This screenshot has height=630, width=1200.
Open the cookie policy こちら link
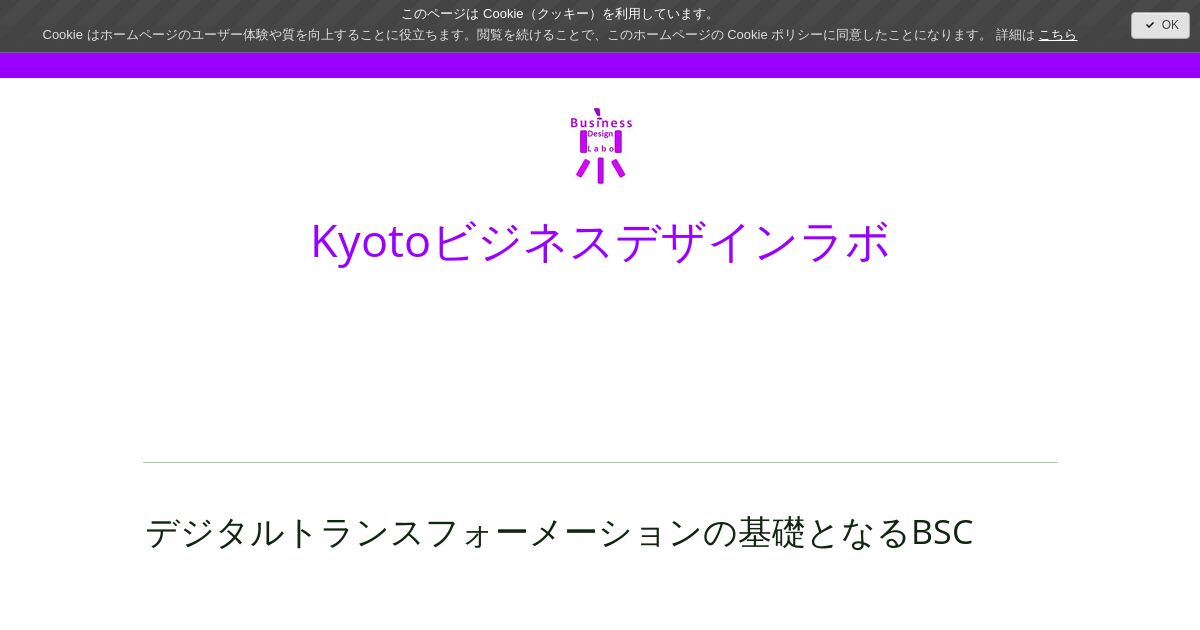[1057, 35]
